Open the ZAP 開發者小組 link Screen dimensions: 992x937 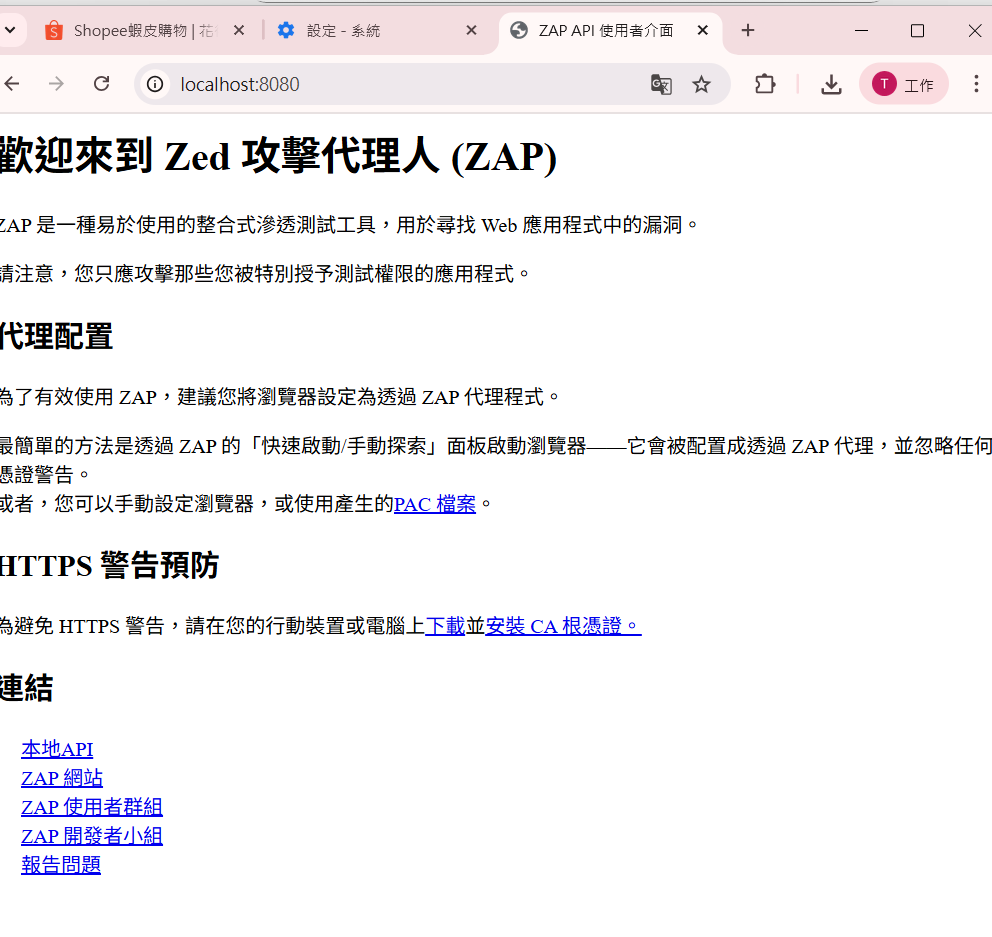(92, 836)
